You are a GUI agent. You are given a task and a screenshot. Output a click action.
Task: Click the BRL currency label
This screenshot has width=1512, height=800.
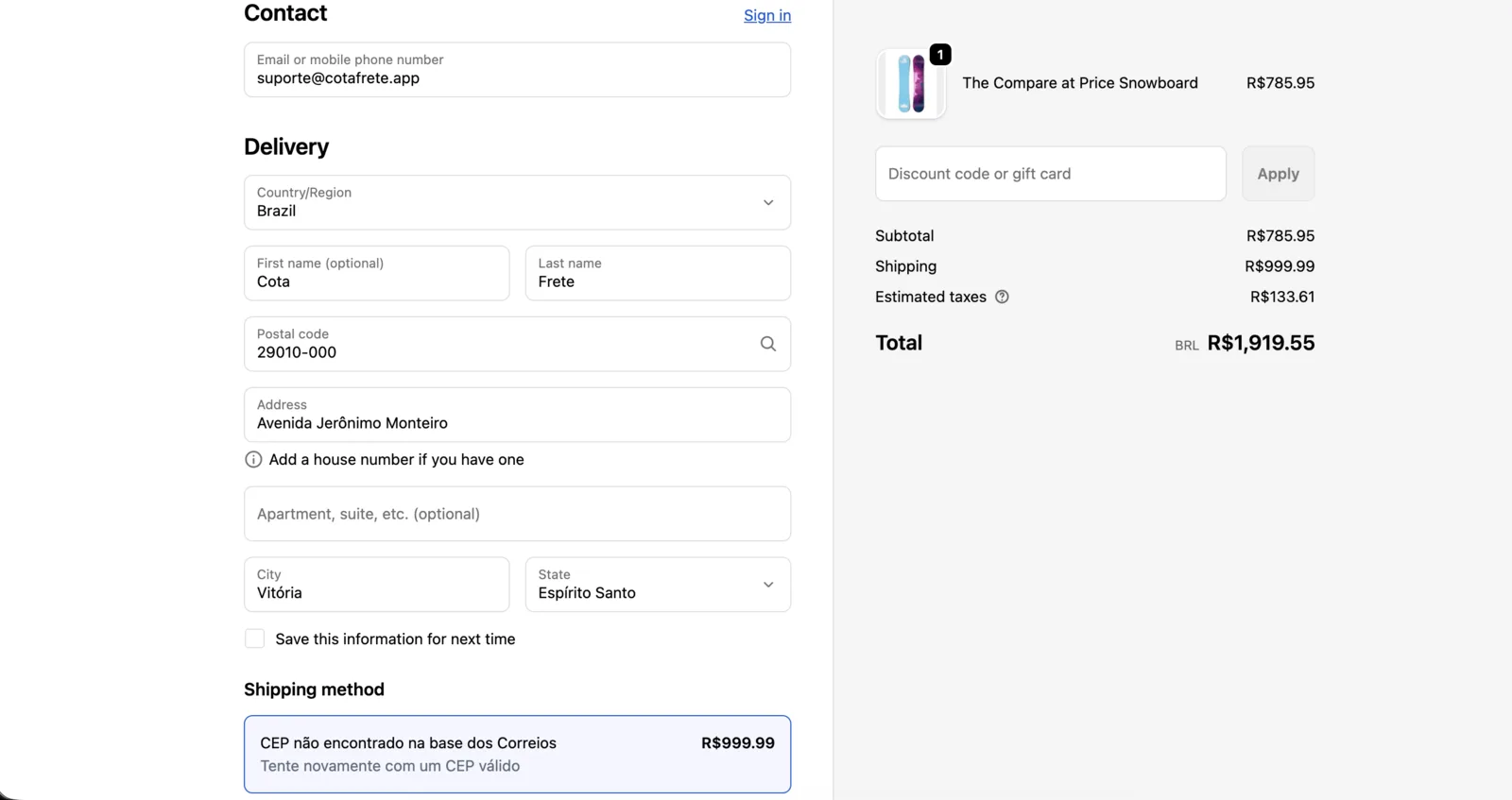[x=1187, y=346]
